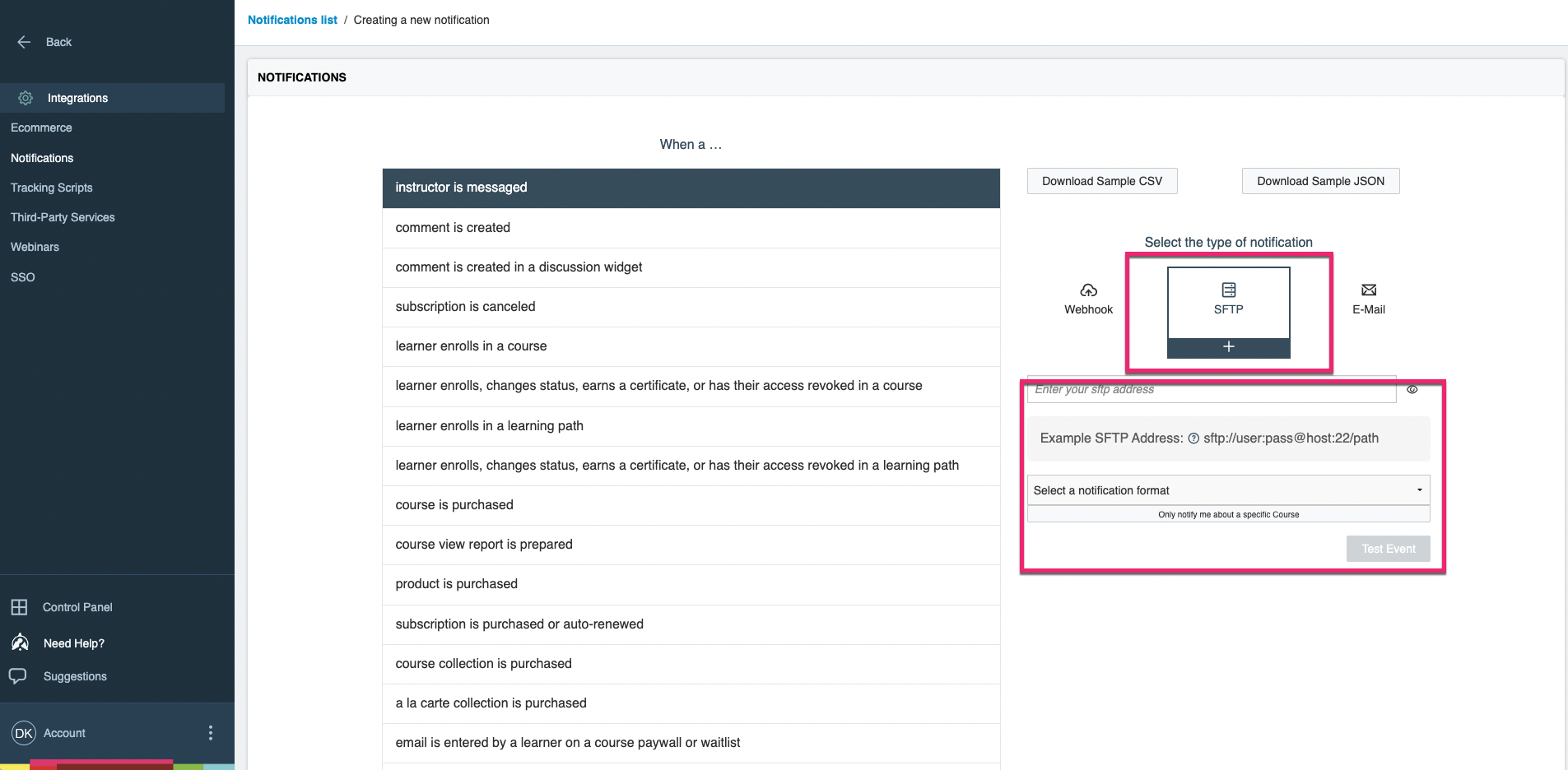Viewport: 1568px width, 770px height.
Task: Click the + icon below SFTP
Action: 1227,347
